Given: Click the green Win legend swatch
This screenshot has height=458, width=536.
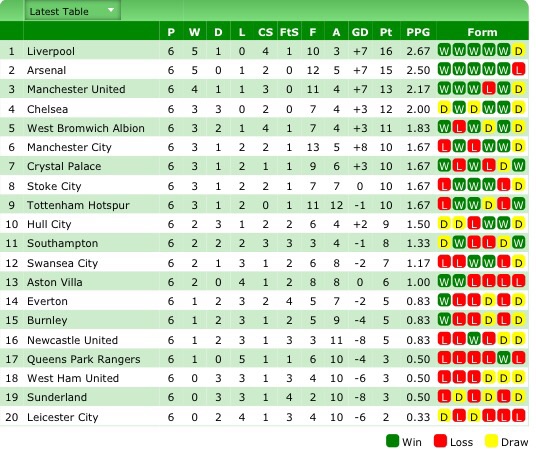Looking at the screenshot, I should [x=392, y=441].
